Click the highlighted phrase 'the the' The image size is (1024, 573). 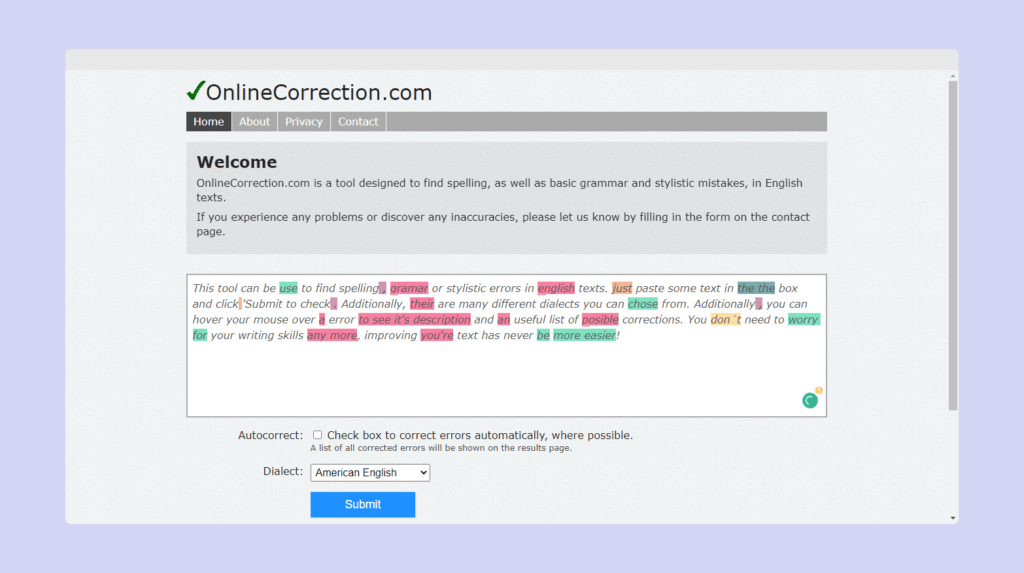[756, 288]
